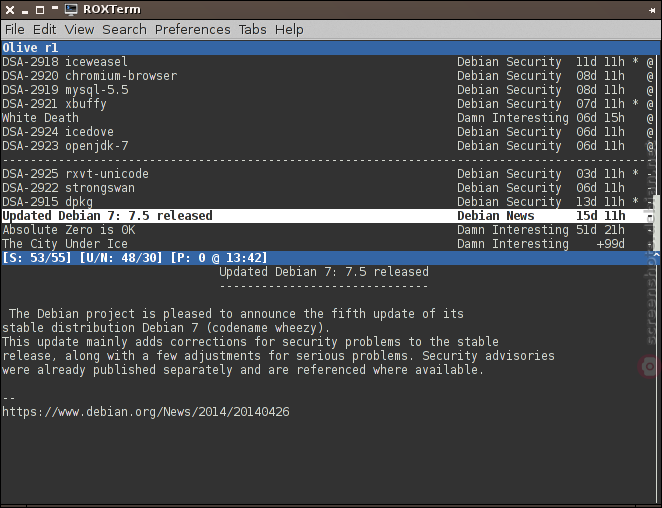Select the DSA-2920 chromium-browser entry
The height and width of the screenshot is (508, 662).
pyautogui.click(x=328, y=76)
